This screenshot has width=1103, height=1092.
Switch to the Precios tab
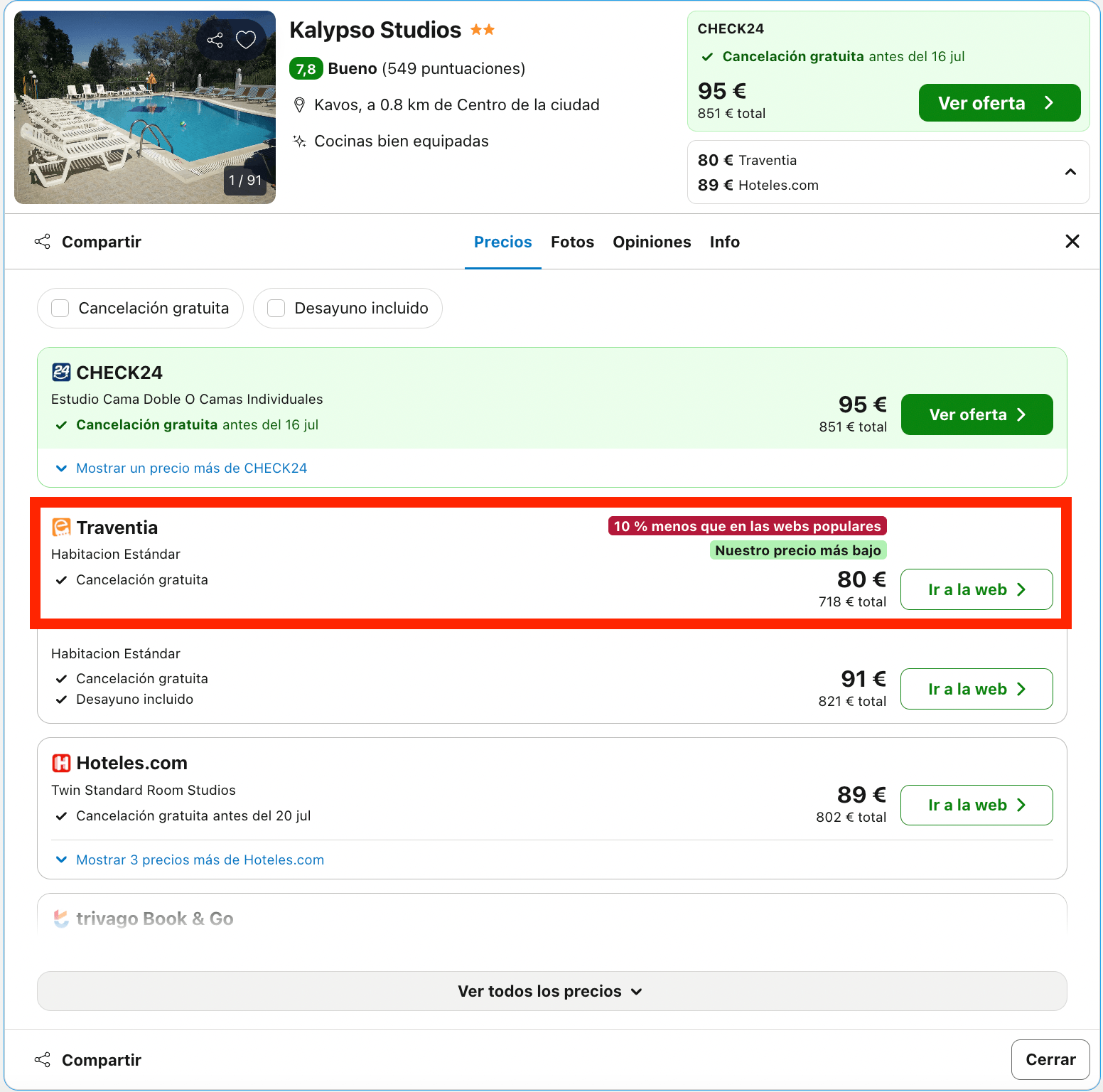pos(503,242)
